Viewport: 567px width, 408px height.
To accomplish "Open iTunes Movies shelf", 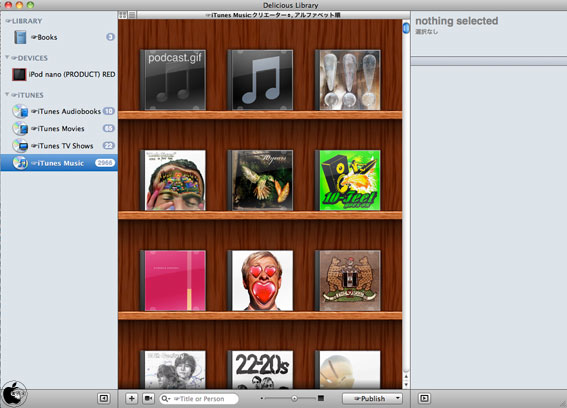I will [x=59, y=128].
